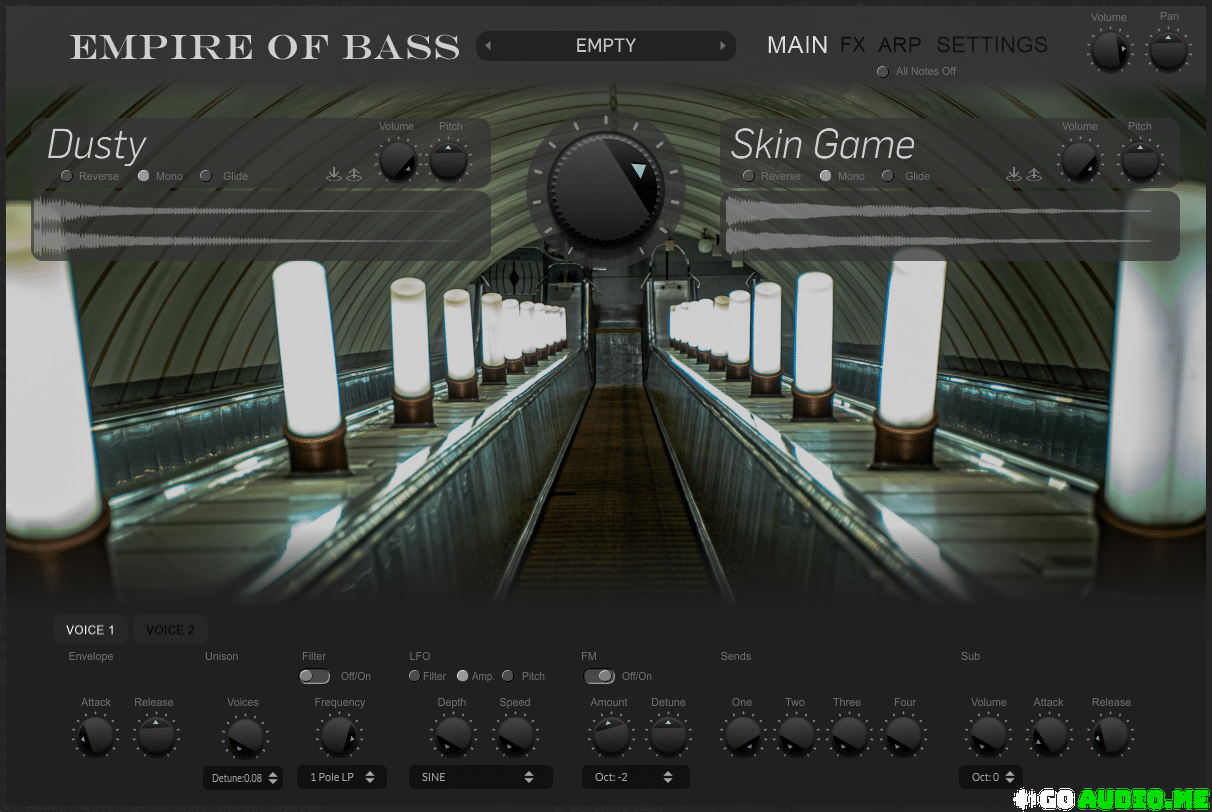This screenshot has height=812, width=1212.
Task: Switch to the MAIN page
Action: pos(797,45)
